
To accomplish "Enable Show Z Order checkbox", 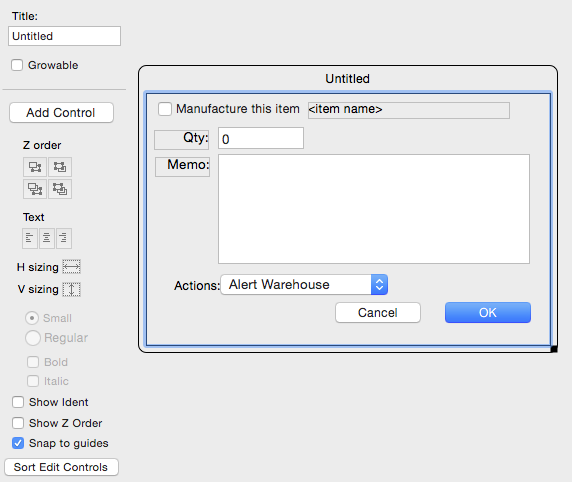I will coord(18,423).
